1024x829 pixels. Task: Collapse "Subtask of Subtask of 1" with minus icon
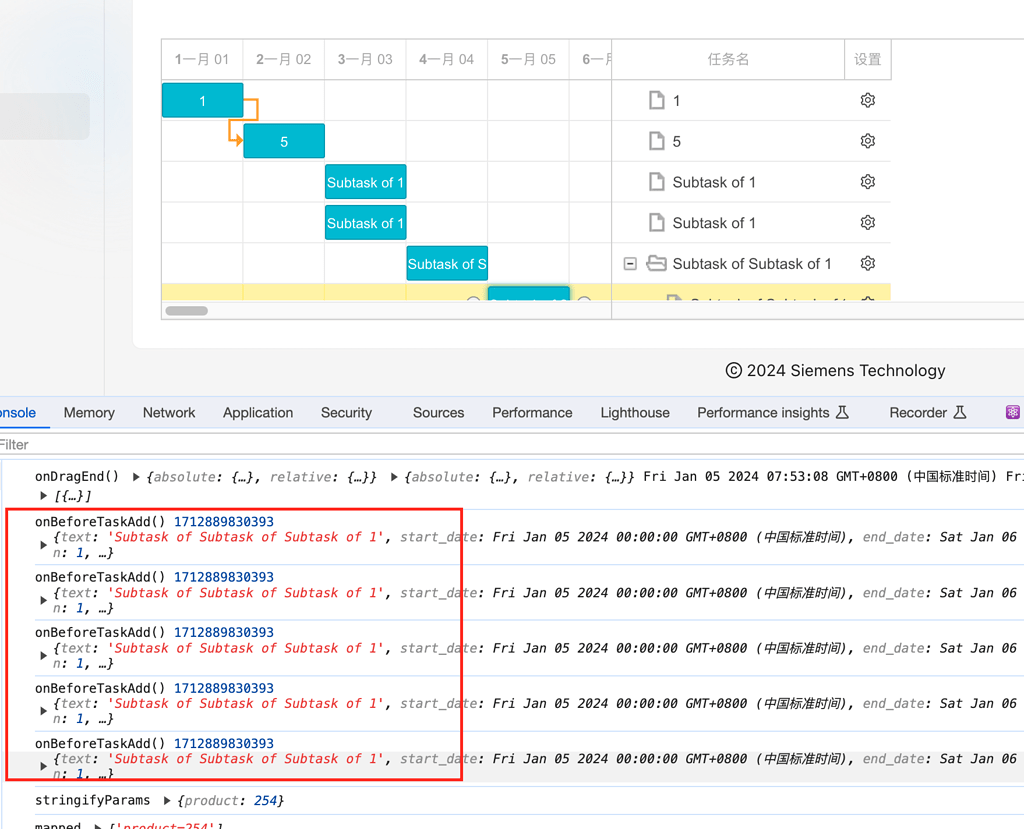(x=630, y=263)
